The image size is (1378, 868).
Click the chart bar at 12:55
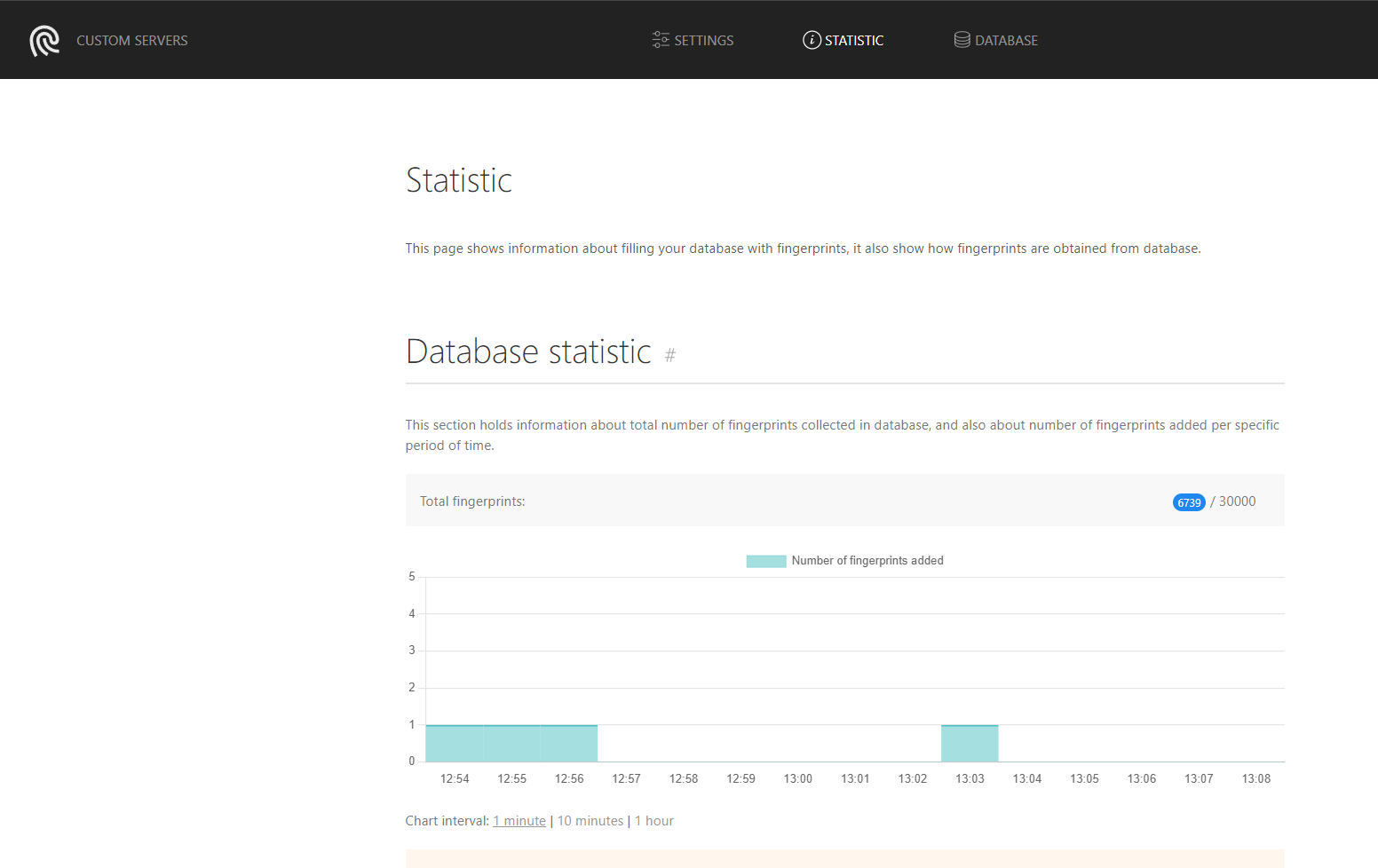coord(512,744)
